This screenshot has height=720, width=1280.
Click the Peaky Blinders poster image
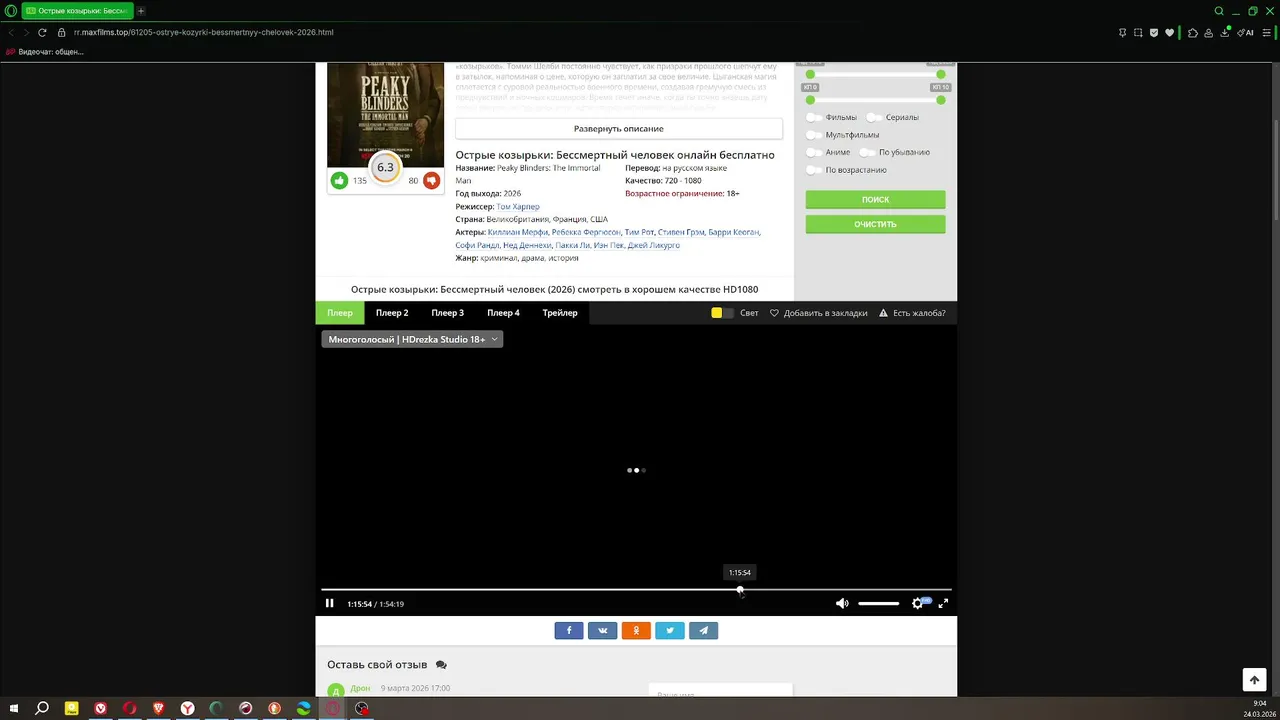coord(385,114)
